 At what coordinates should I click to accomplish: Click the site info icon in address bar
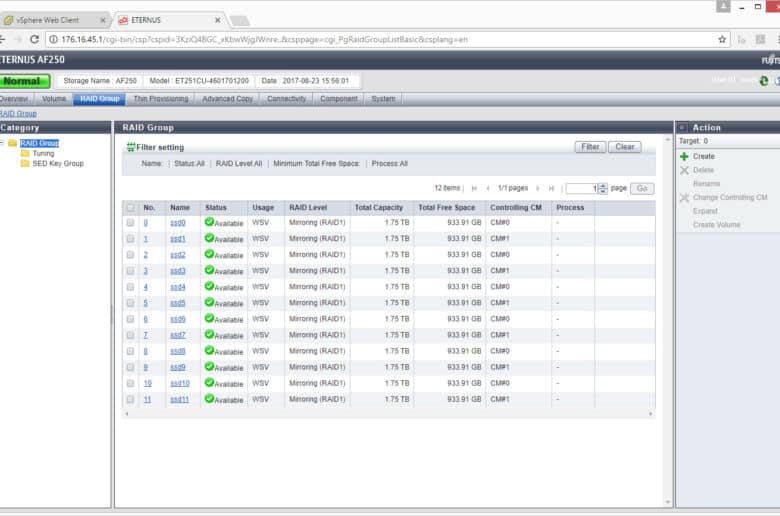coord(53,39)
